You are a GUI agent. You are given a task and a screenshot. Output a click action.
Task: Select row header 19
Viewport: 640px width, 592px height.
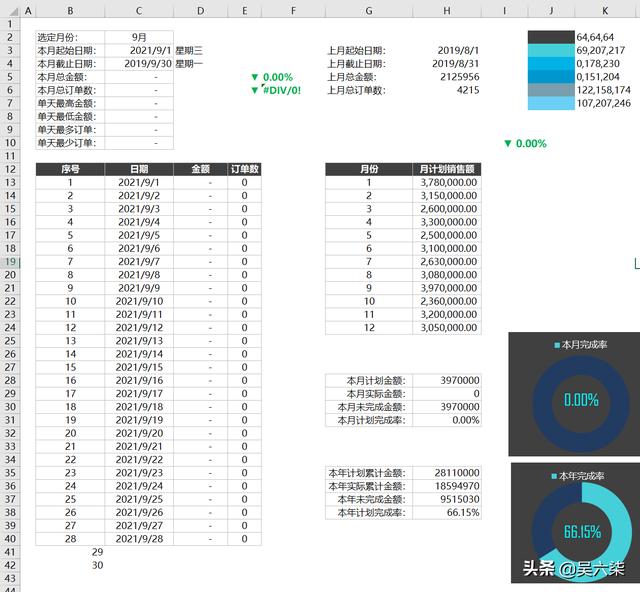[x=10, y=261]
